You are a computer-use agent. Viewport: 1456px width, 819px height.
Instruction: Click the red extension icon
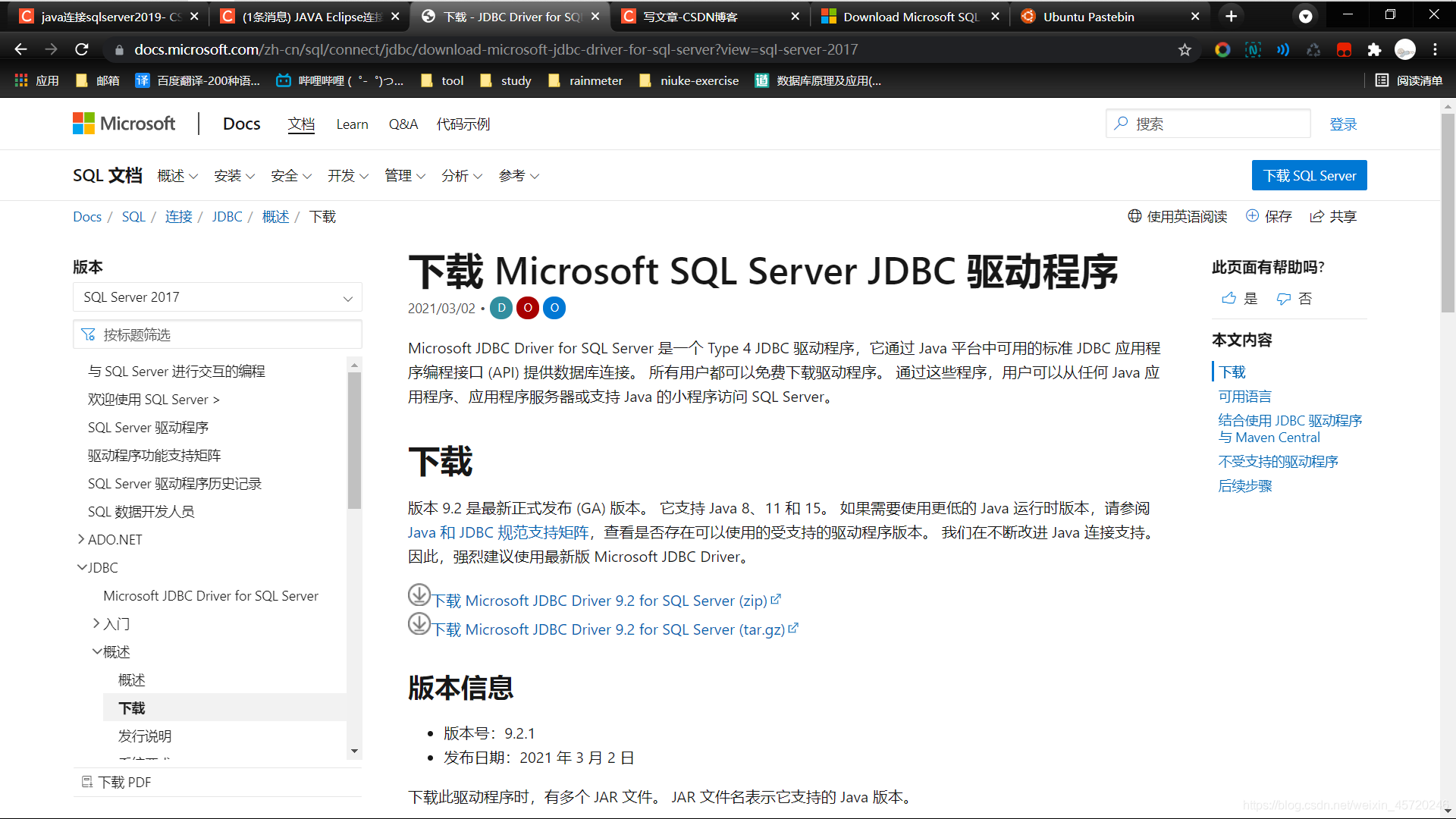1344,50
